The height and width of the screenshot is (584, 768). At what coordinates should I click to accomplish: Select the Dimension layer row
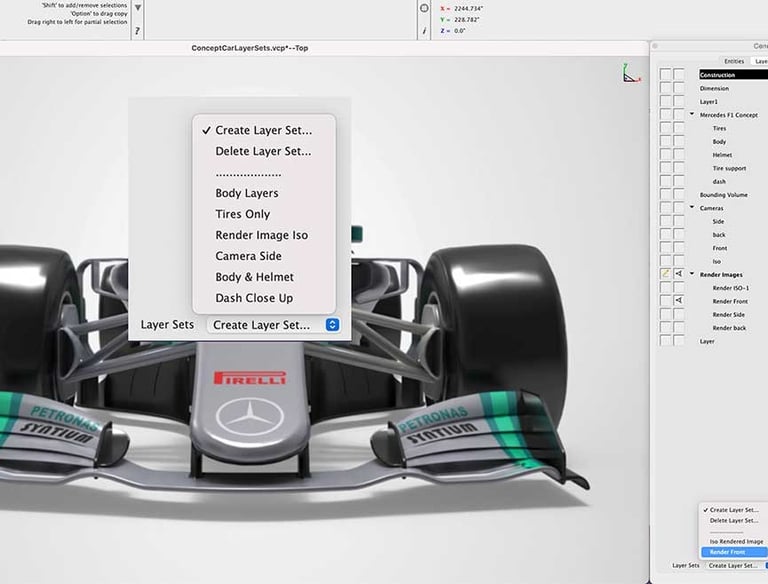tap(714, 88)
